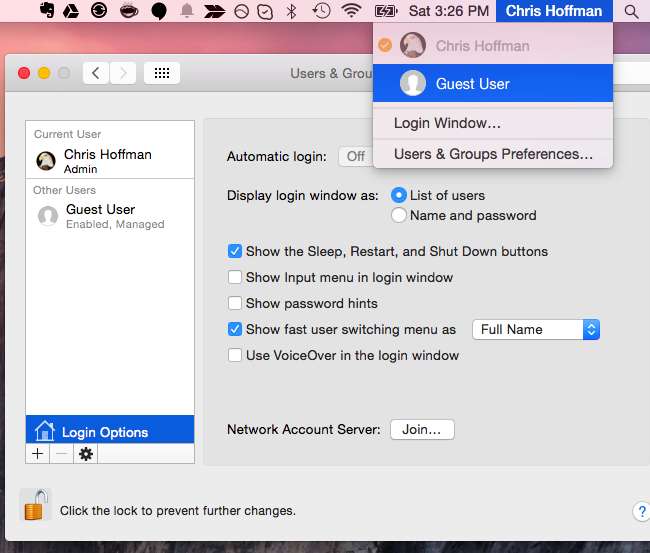Enable Show password hints checkbox
Image resolution: width=650 pixels, height=553 pixels.
(235, 303)
